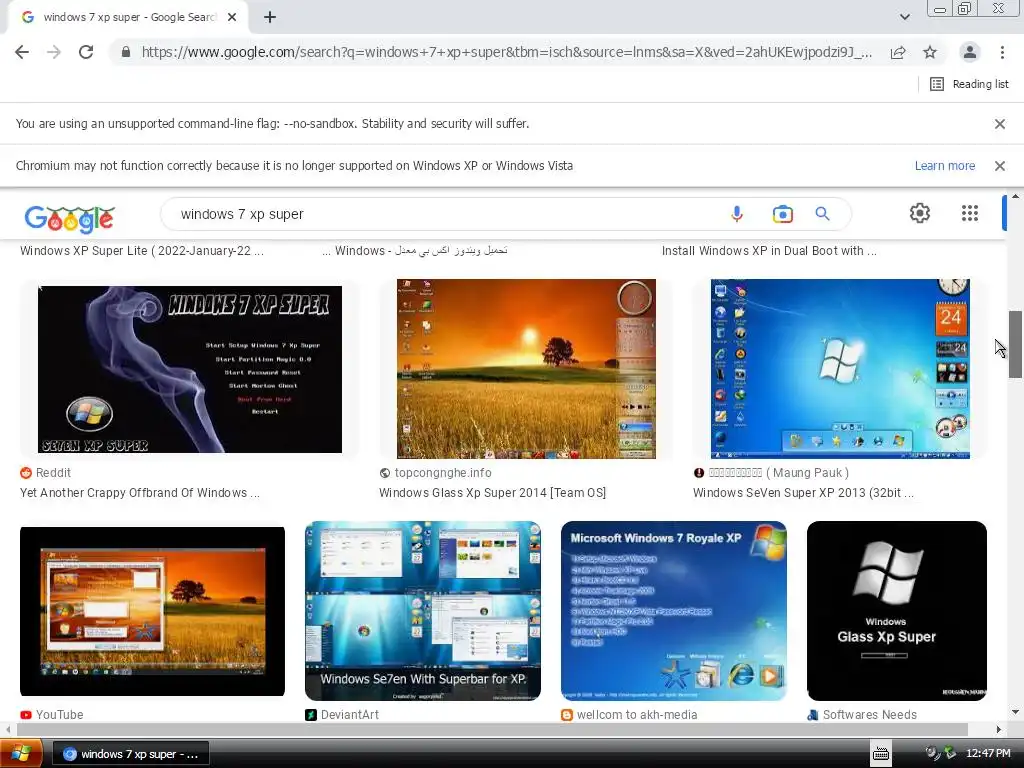Click the scroll-down arrow of the page

pyautogui.click(x=1015, y=712)
